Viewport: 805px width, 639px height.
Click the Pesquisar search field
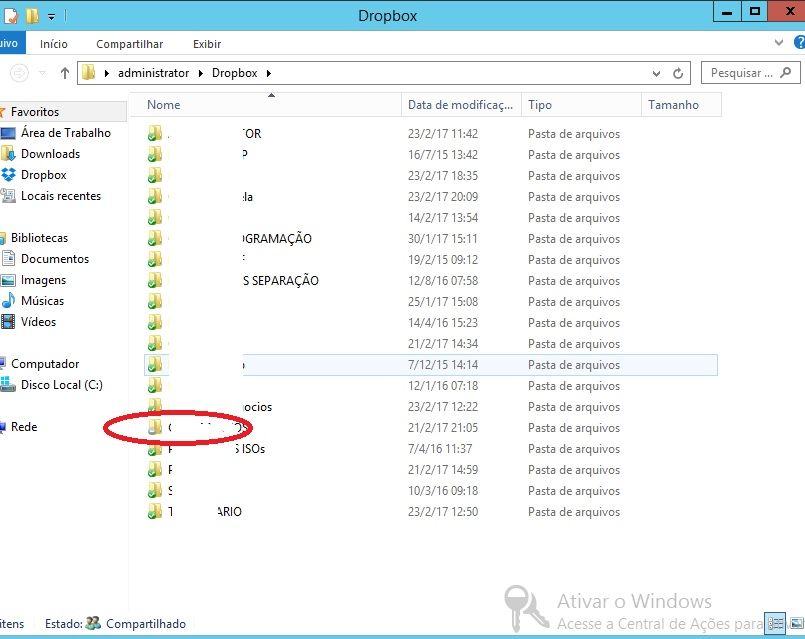click(740, 73)
